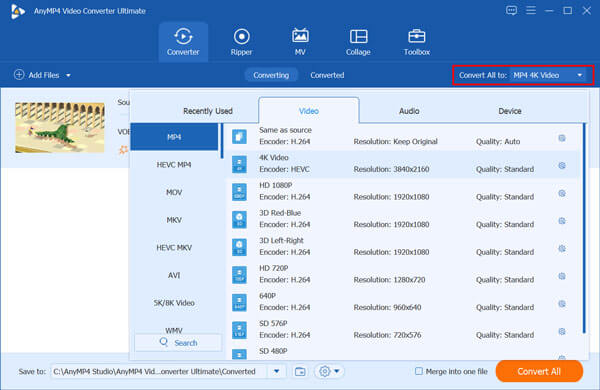Click the Convert All button
The image size is (600, 390).
coord(539,371)
